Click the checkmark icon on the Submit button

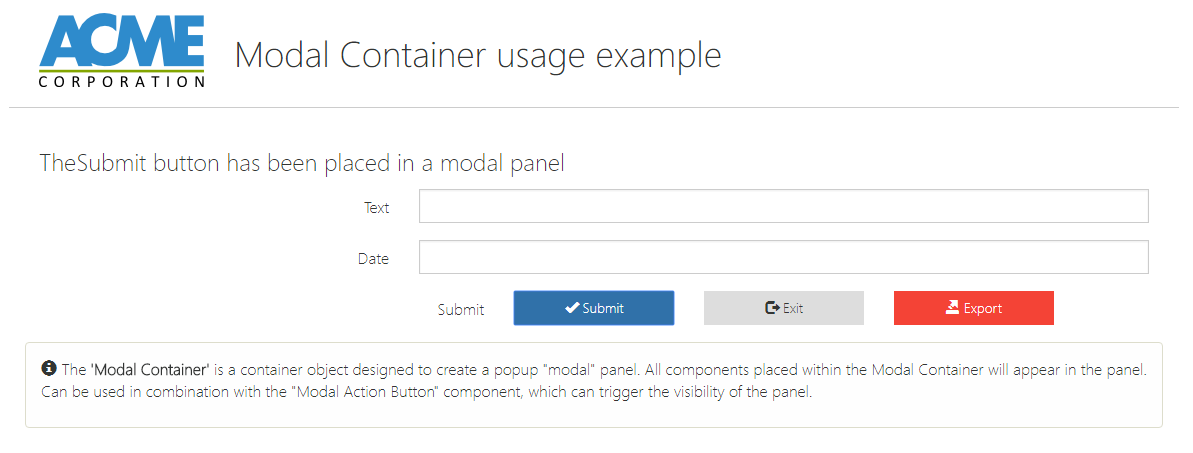tap(572, 308)
